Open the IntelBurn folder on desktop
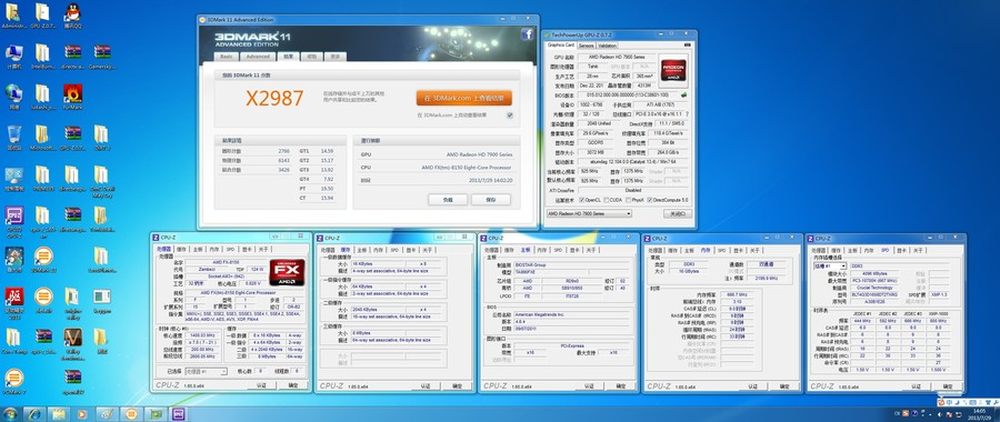 pyautogui.click(x=42, y=56)
